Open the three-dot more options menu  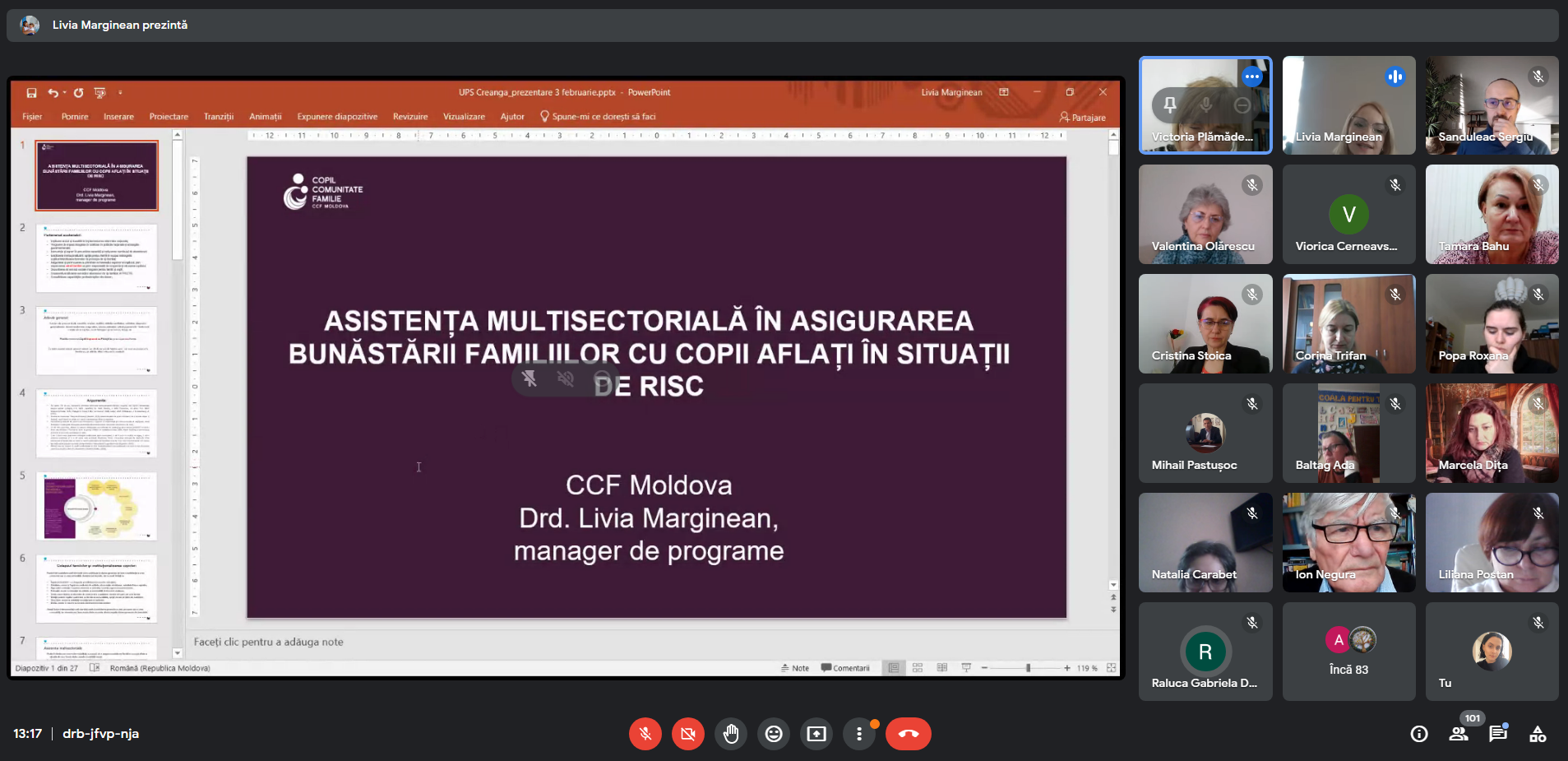pyautogui.click(x=859, y=734)
